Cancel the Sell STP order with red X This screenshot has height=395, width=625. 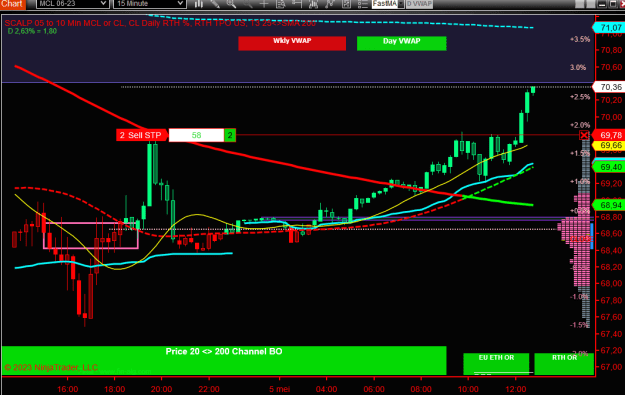584,135
